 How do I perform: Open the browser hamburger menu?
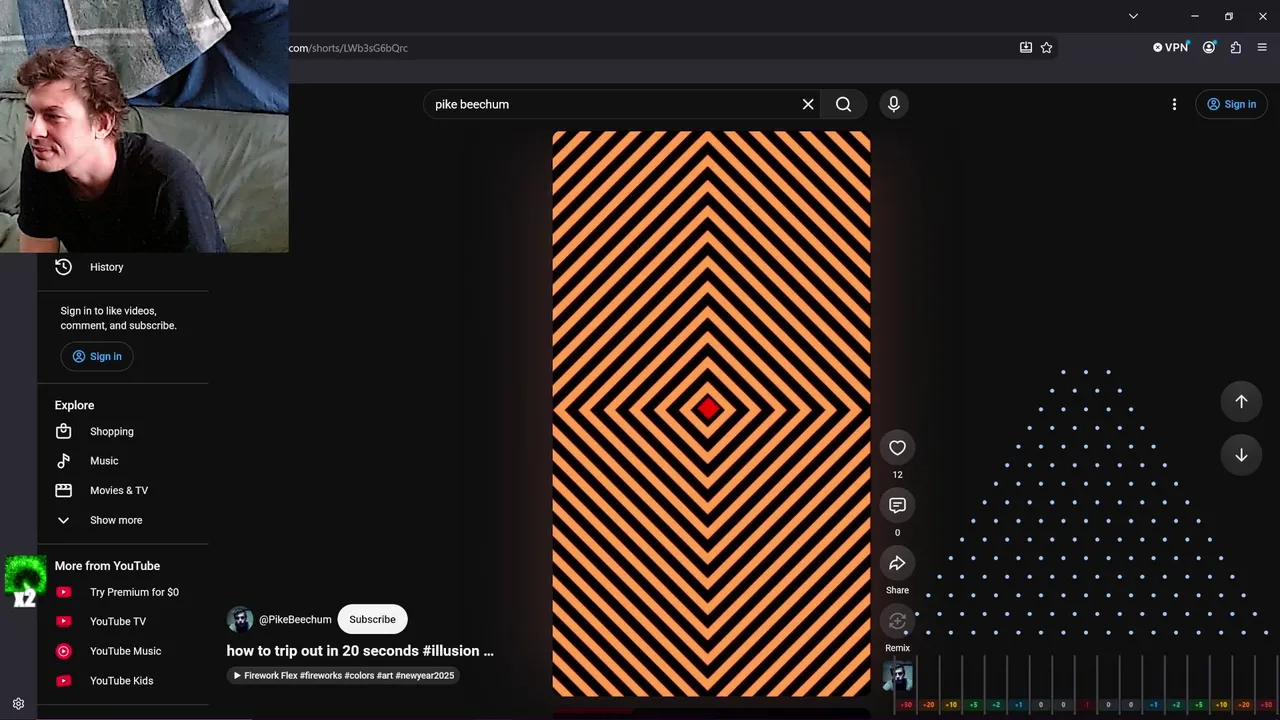(x=1262, y=47)
